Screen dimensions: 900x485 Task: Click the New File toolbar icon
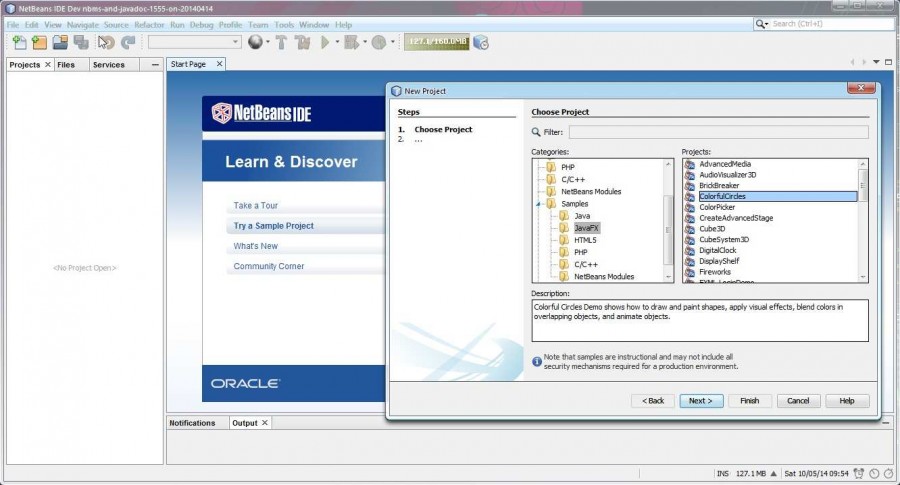point(19,42)
